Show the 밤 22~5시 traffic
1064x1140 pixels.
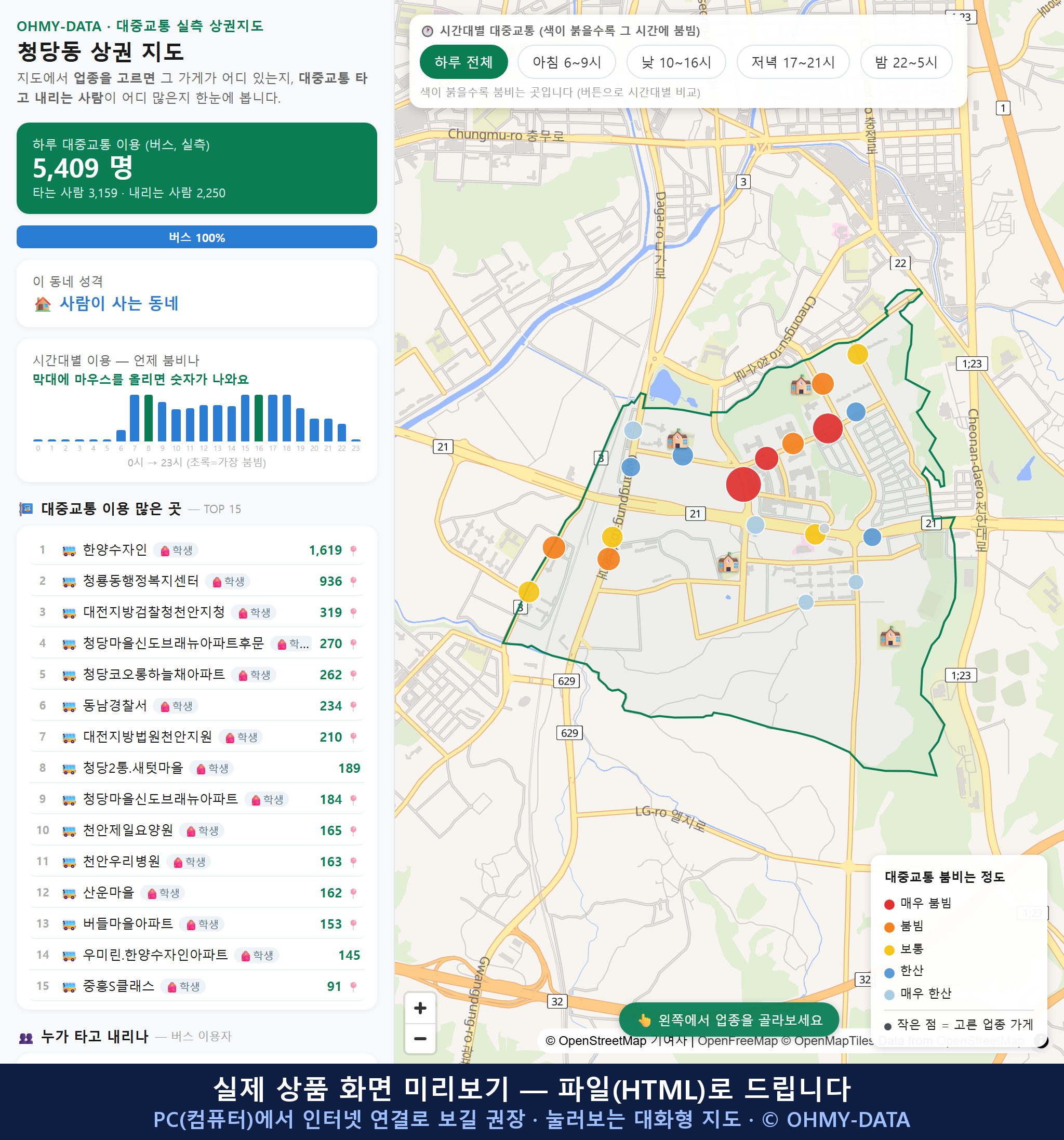click(x=906, y=62)
